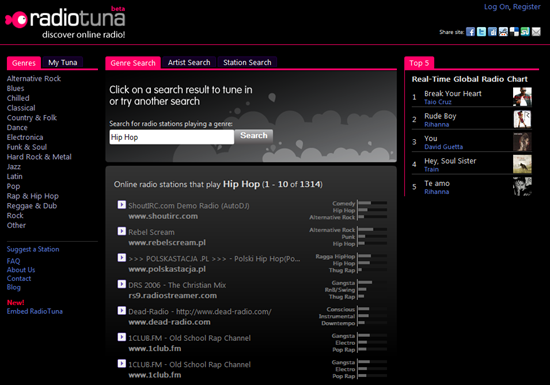Browse the Blues genre

pos(15,88)
